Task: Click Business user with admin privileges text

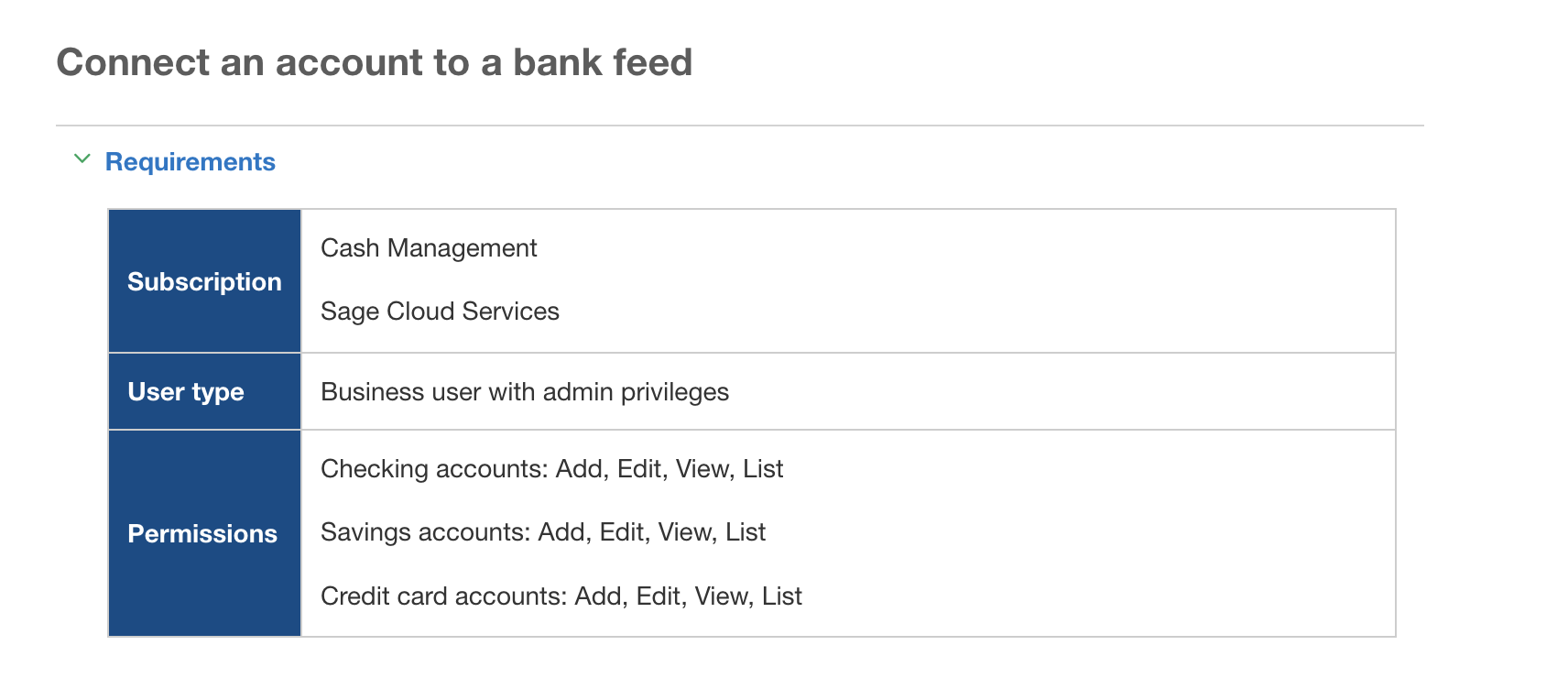Action: click(525, 392)
